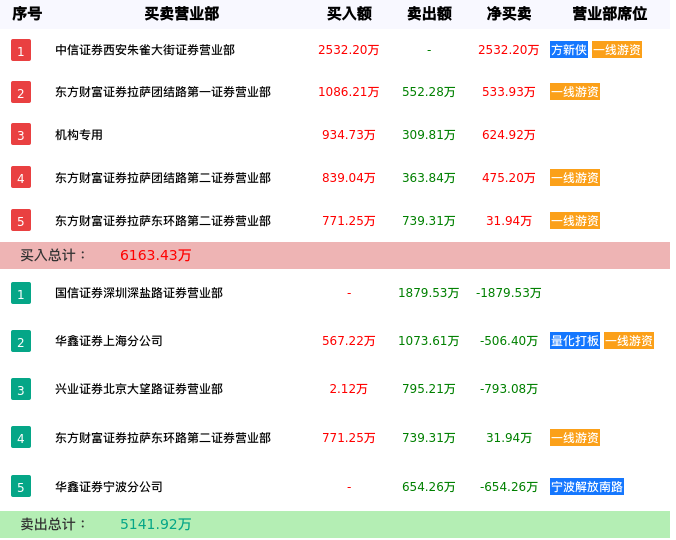
Task: Click the 净买卖 column header
Action: coord(509,14)
